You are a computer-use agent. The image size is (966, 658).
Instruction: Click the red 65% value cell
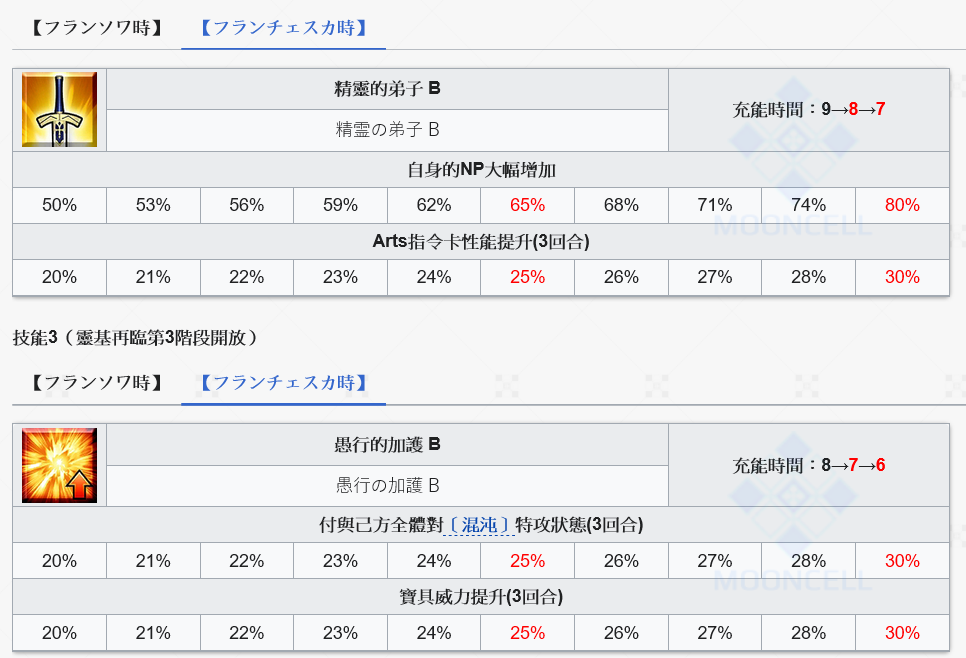click(x=527, y=205)
